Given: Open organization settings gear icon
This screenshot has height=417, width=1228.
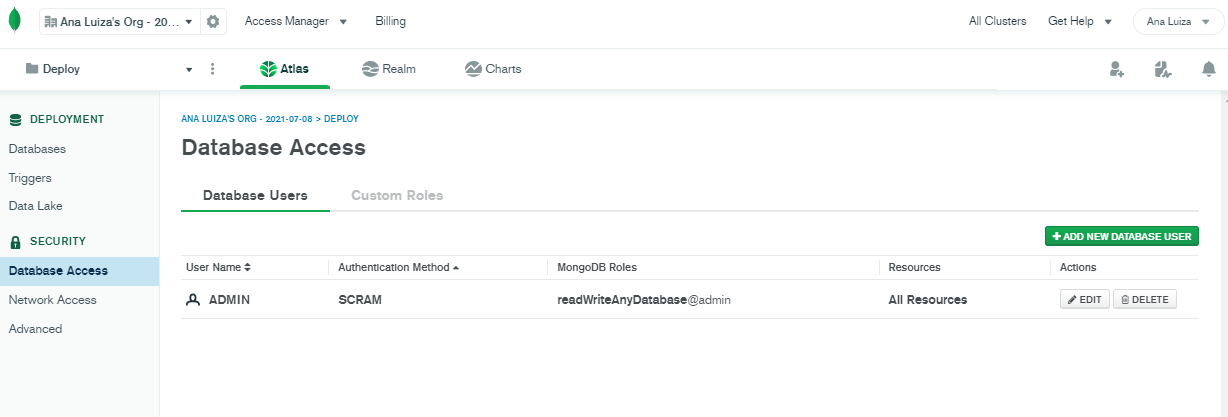Looking at the screenshot, I should 213,21.
